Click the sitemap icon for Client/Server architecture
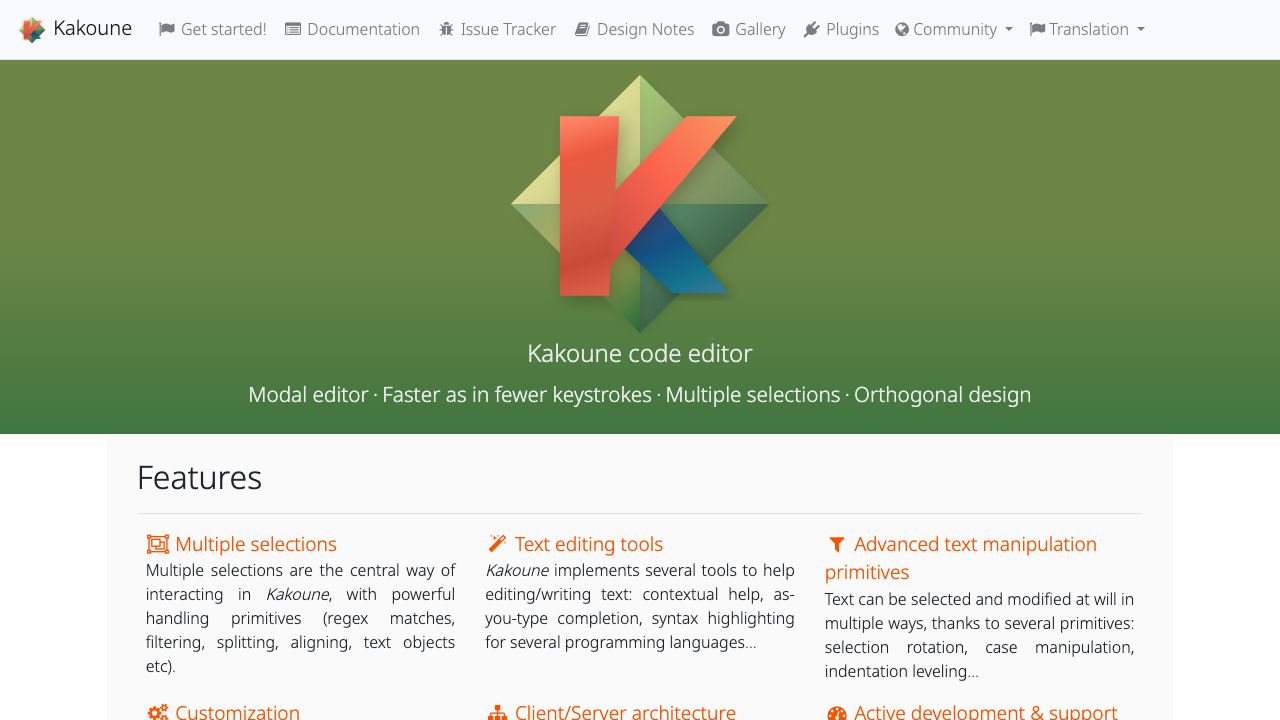This screenshot has height=720, width=1280. (x=497, y=713)
